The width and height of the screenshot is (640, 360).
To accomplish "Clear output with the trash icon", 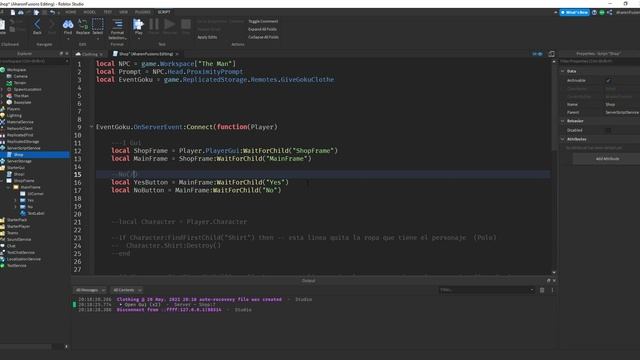I will click(542, 290).
